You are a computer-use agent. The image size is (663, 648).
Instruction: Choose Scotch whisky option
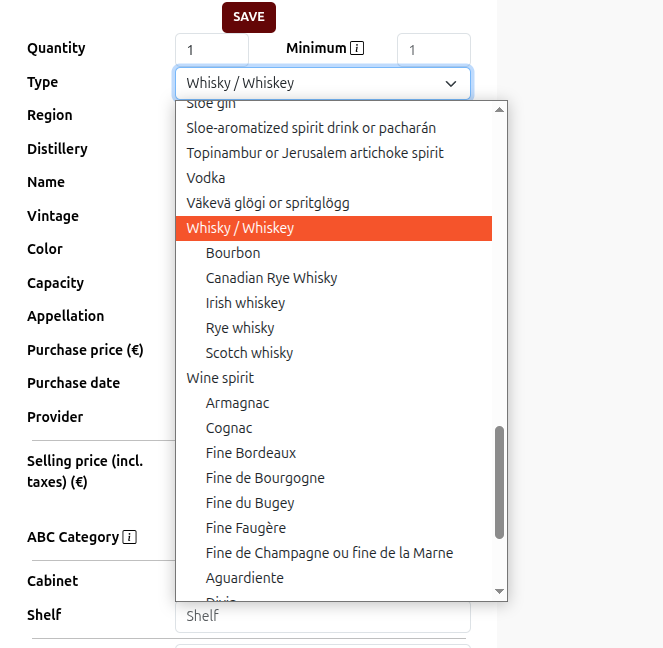[x=249, y=353]
